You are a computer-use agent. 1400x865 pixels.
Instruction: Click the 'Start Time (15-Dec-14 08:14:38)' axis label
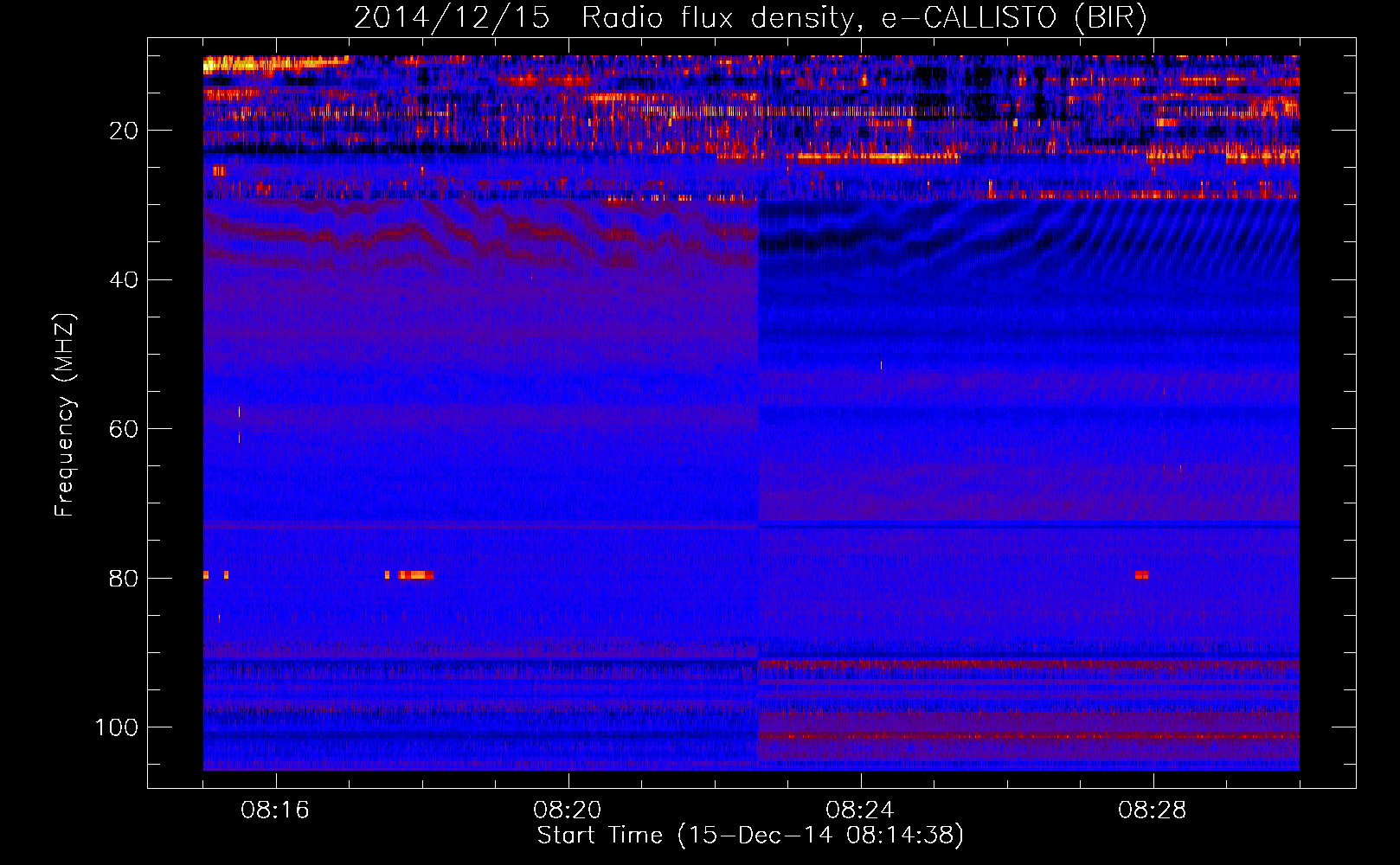750,836
